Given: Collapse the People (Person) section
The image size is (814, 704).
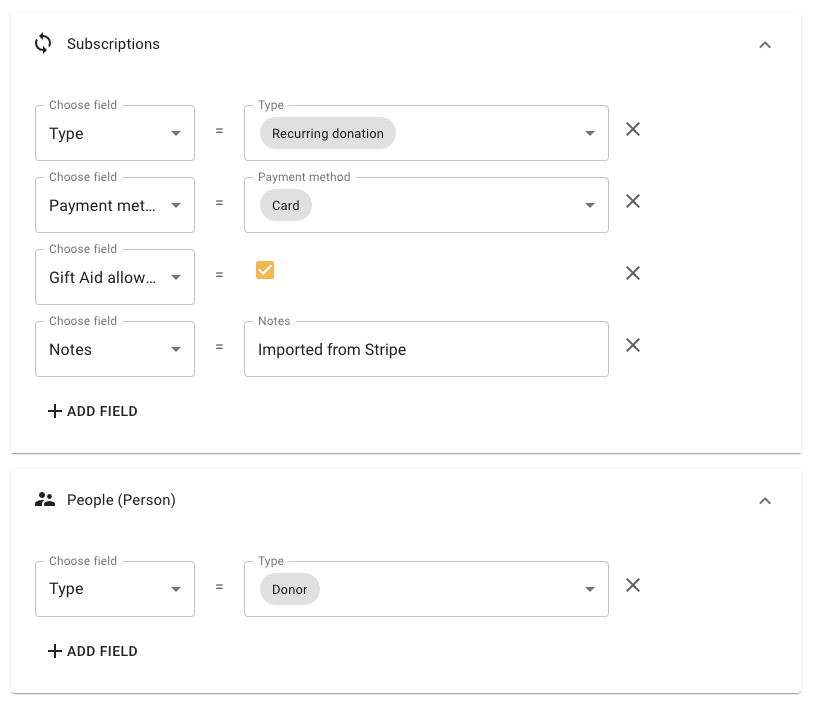Looking at the screenshot, I should [765, 501].
